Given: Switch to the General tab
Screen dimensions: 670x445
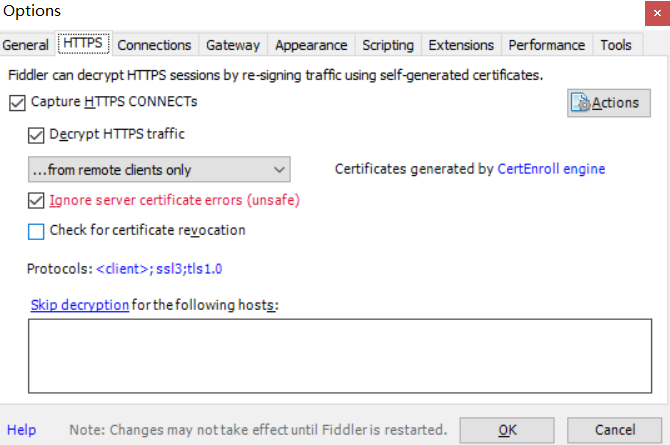Looking at the screenshot, I should pyautogui.click(x=26, y=45).
